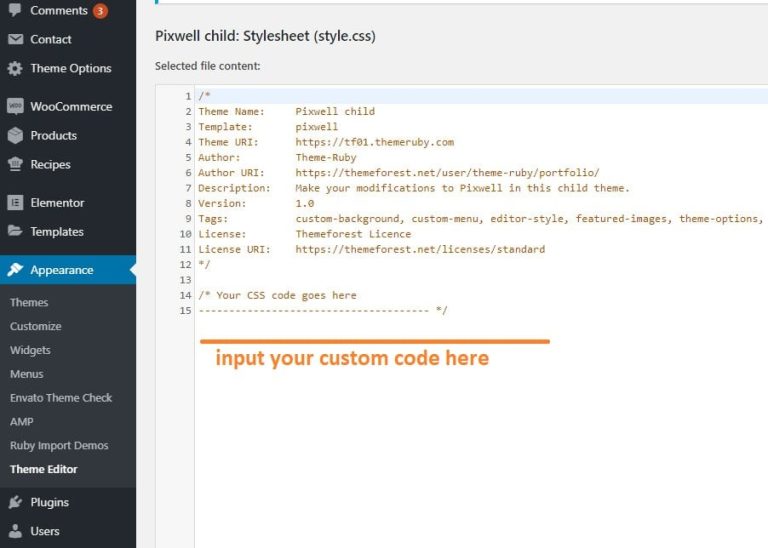The image size is (768, 548).
Task: Click the 'License: Themeforest Licence' line
Action: [305, 234]
